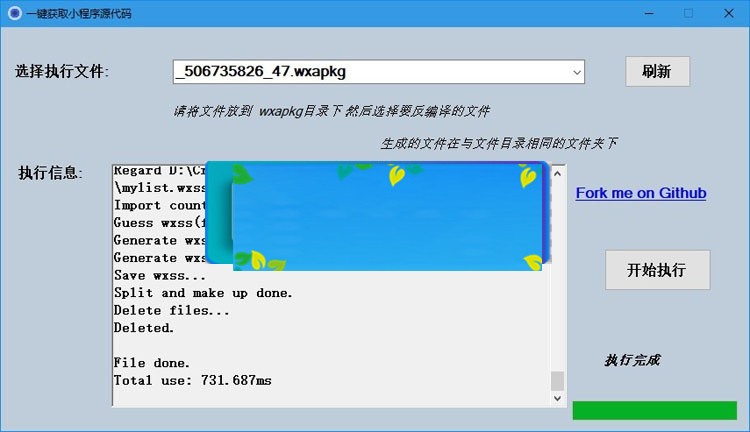Start execution with 开始执行 button
This screenshot has width=750, height=432.
[656, 270]
